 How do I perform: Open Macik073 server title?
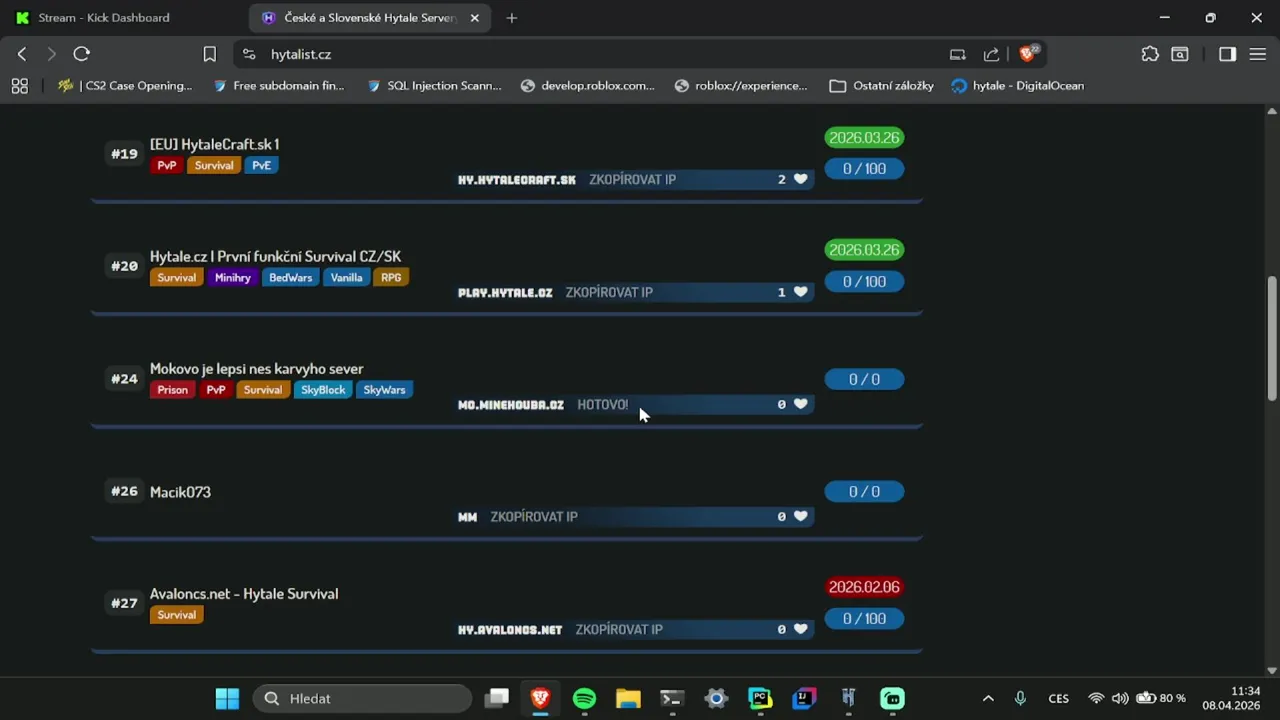pyautogui.click(x=180, y=492)
